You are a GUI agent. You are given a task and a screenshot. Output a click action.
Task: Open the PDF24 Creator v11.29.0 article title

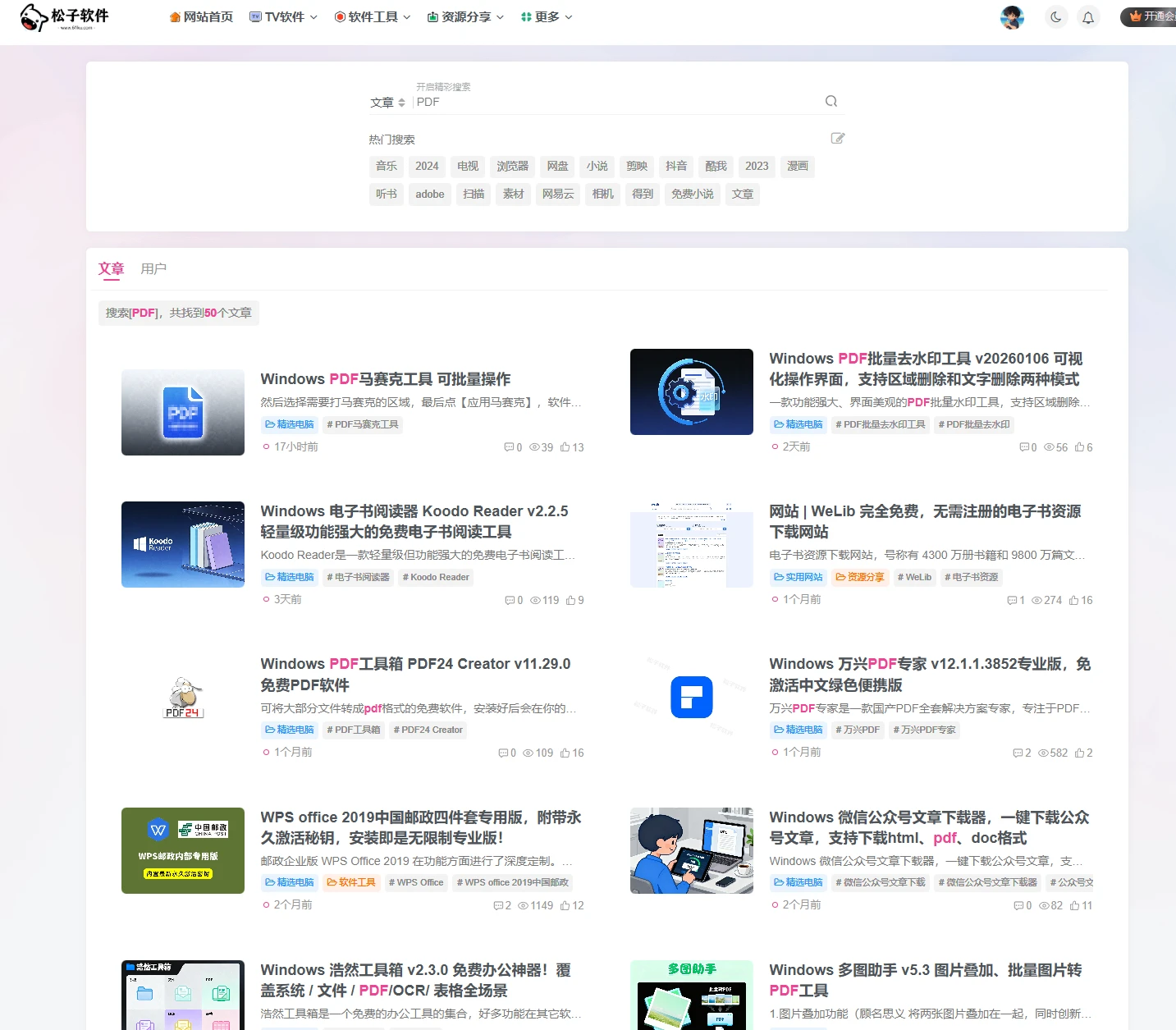point(415,675)
